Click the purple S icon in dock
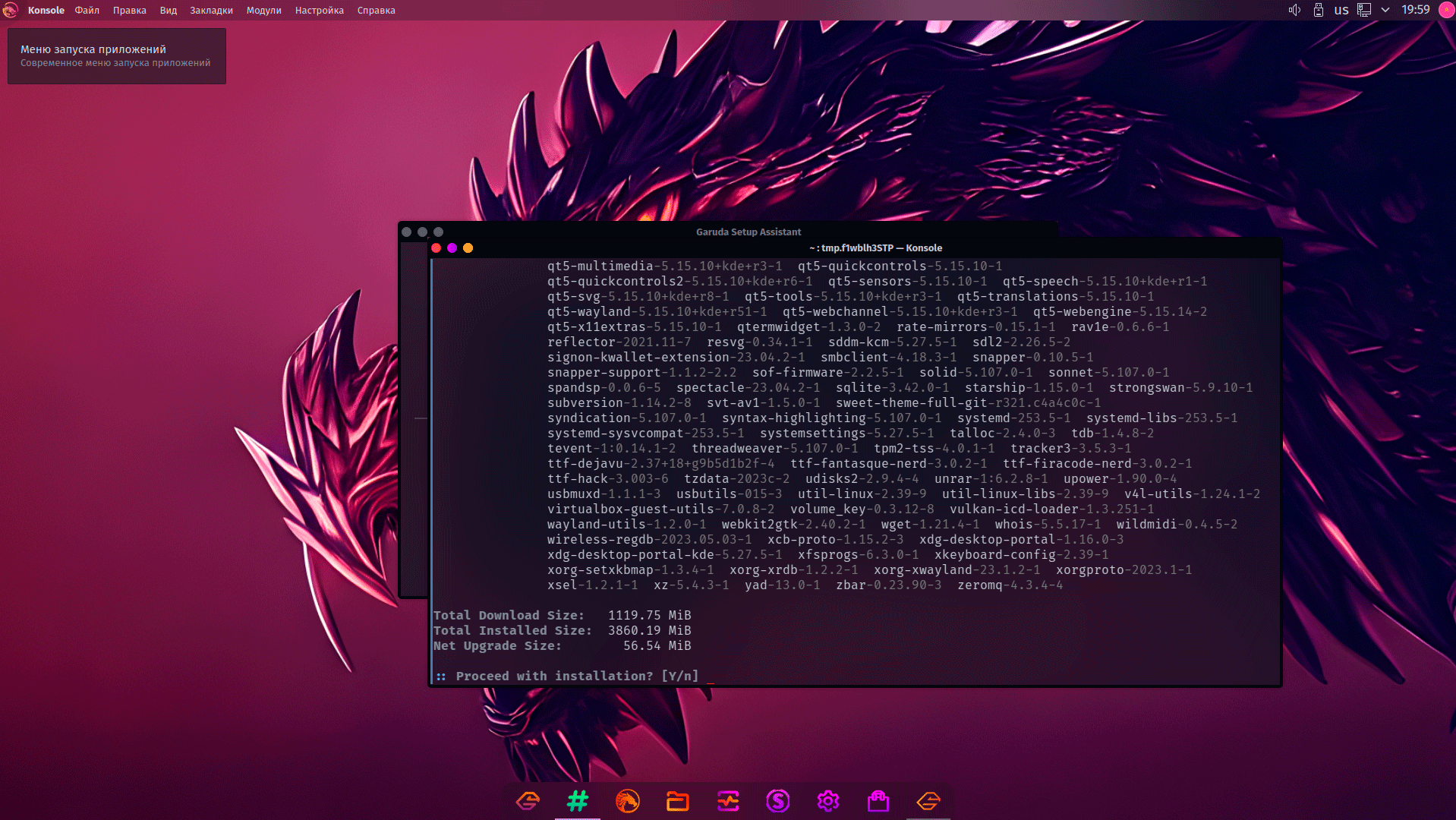Viewport: 1456px width, 820px height. point(778,801)
